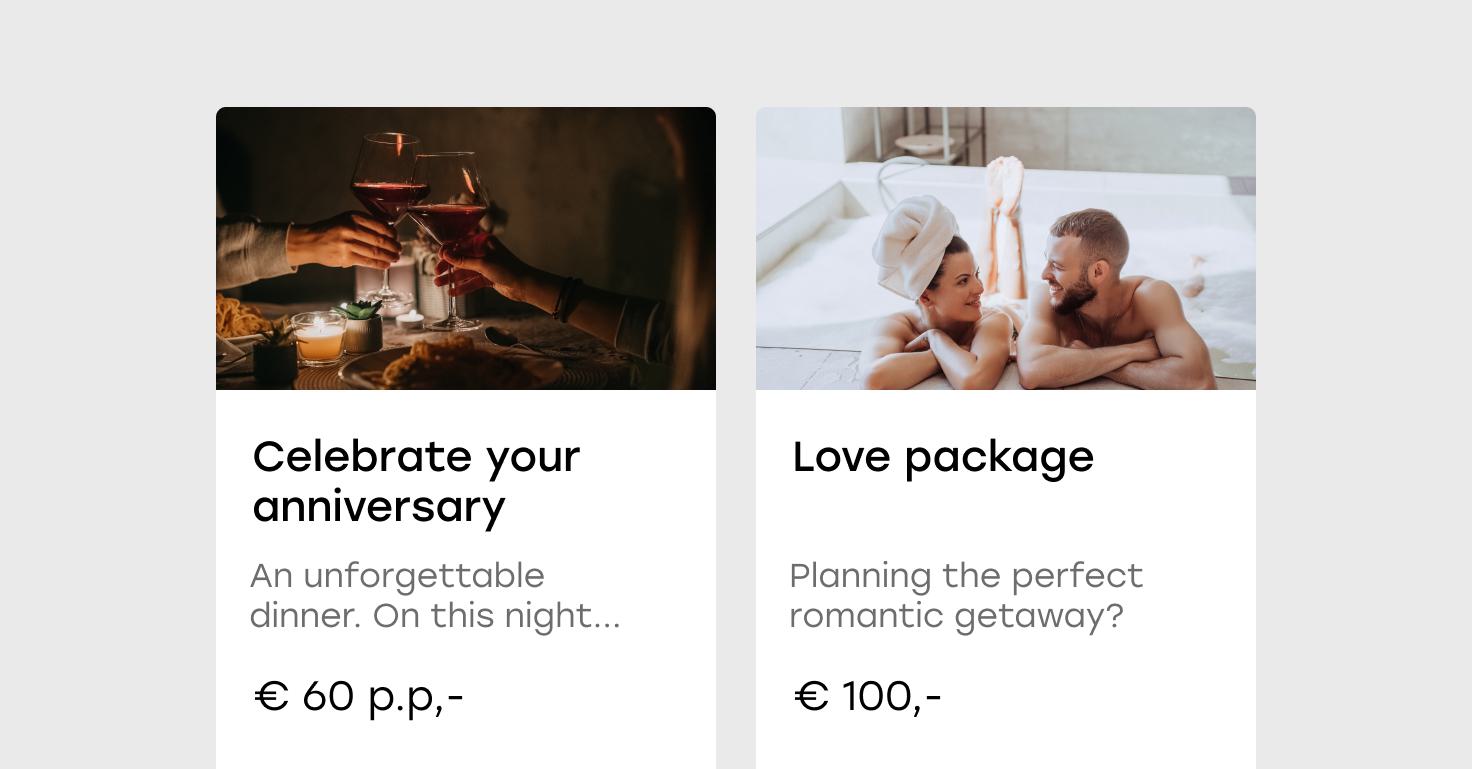
Task: Click the lit candle in dinner photo
Action: click(320, 338)
